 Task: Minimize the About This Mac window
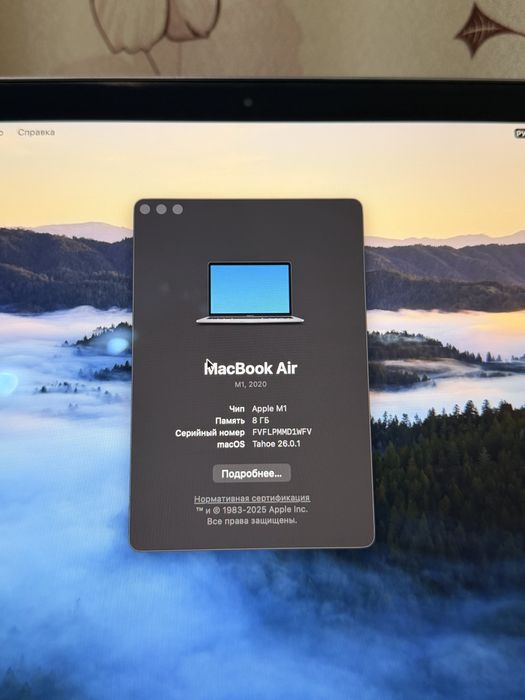click(161, 209)
